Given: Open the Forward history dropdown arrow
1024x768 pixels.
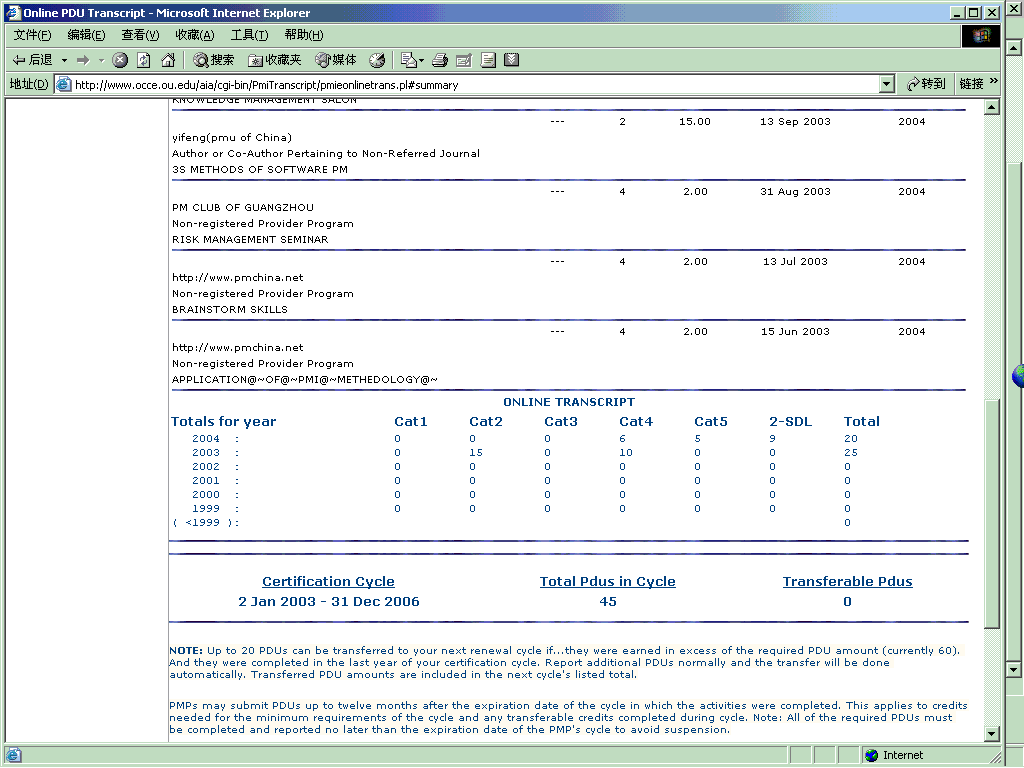Looking at the screenshot, I should (101, 60).
